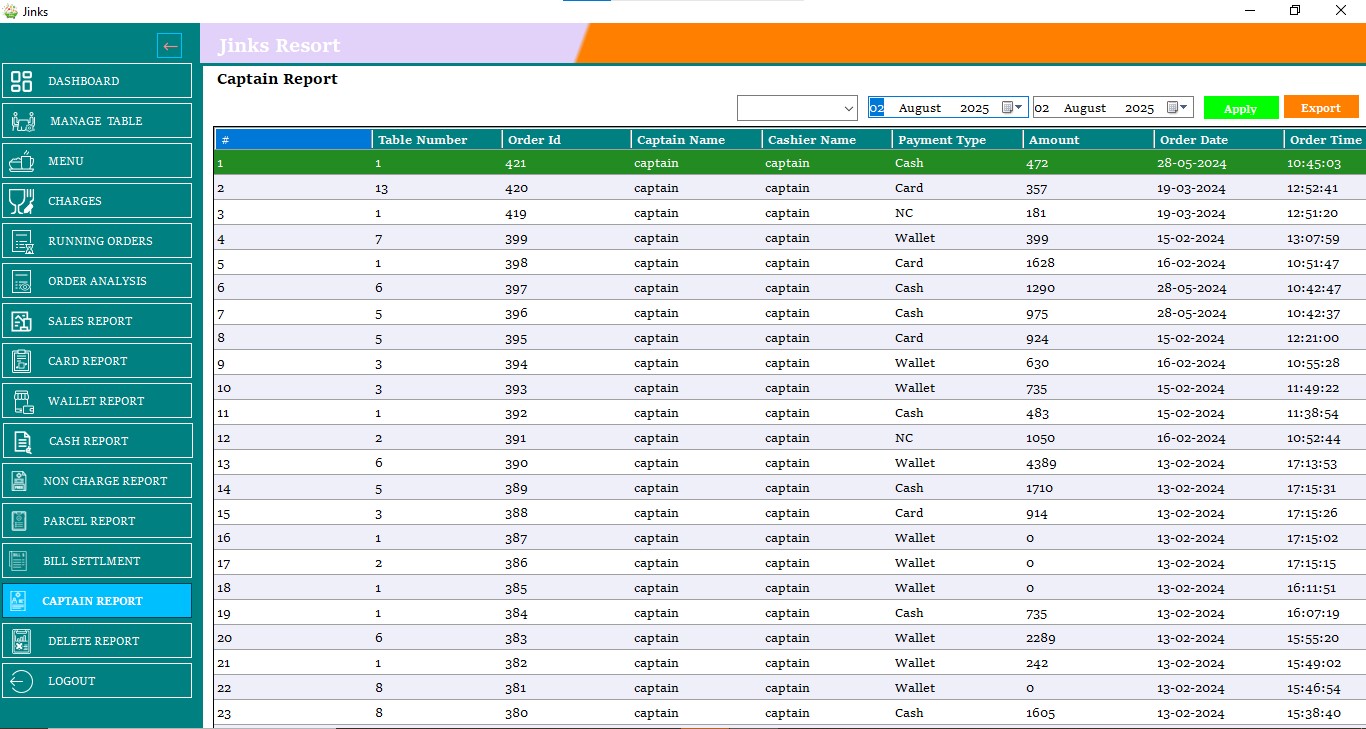The image size is (1366, 729).
Task: Expand the first date picker dropdown arrow
Action: 1020,107
